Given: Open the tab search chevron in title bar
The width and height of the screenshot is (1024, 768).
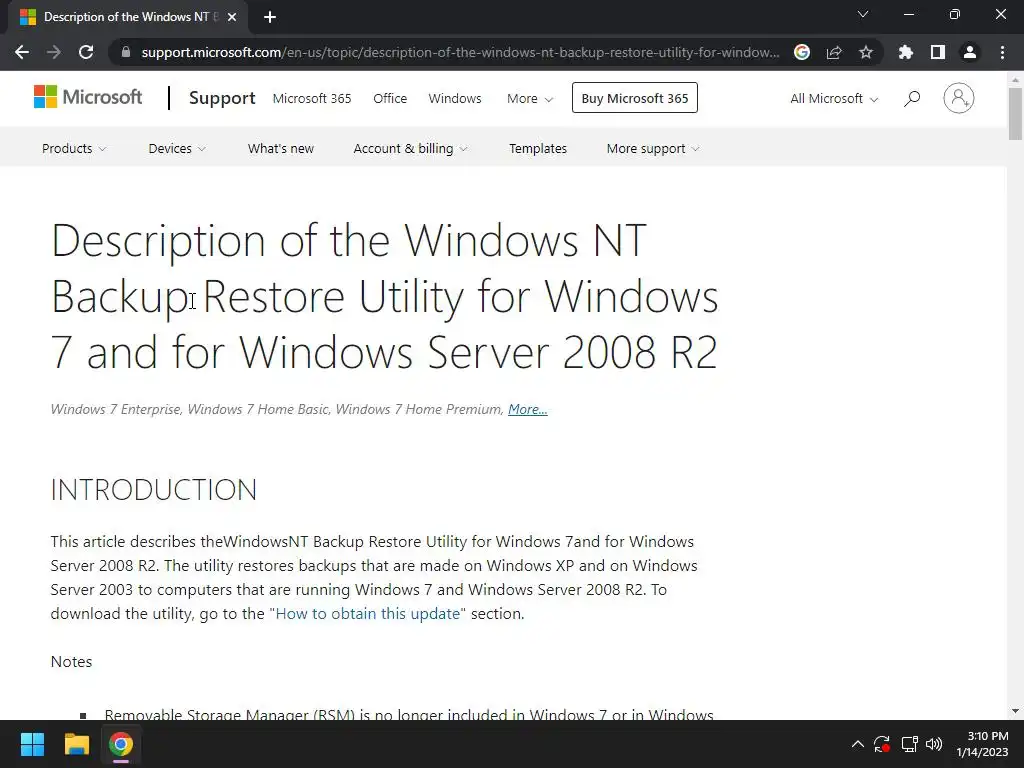Looking at the screenshot, I should pyautogui.click(x=863, y=14).
